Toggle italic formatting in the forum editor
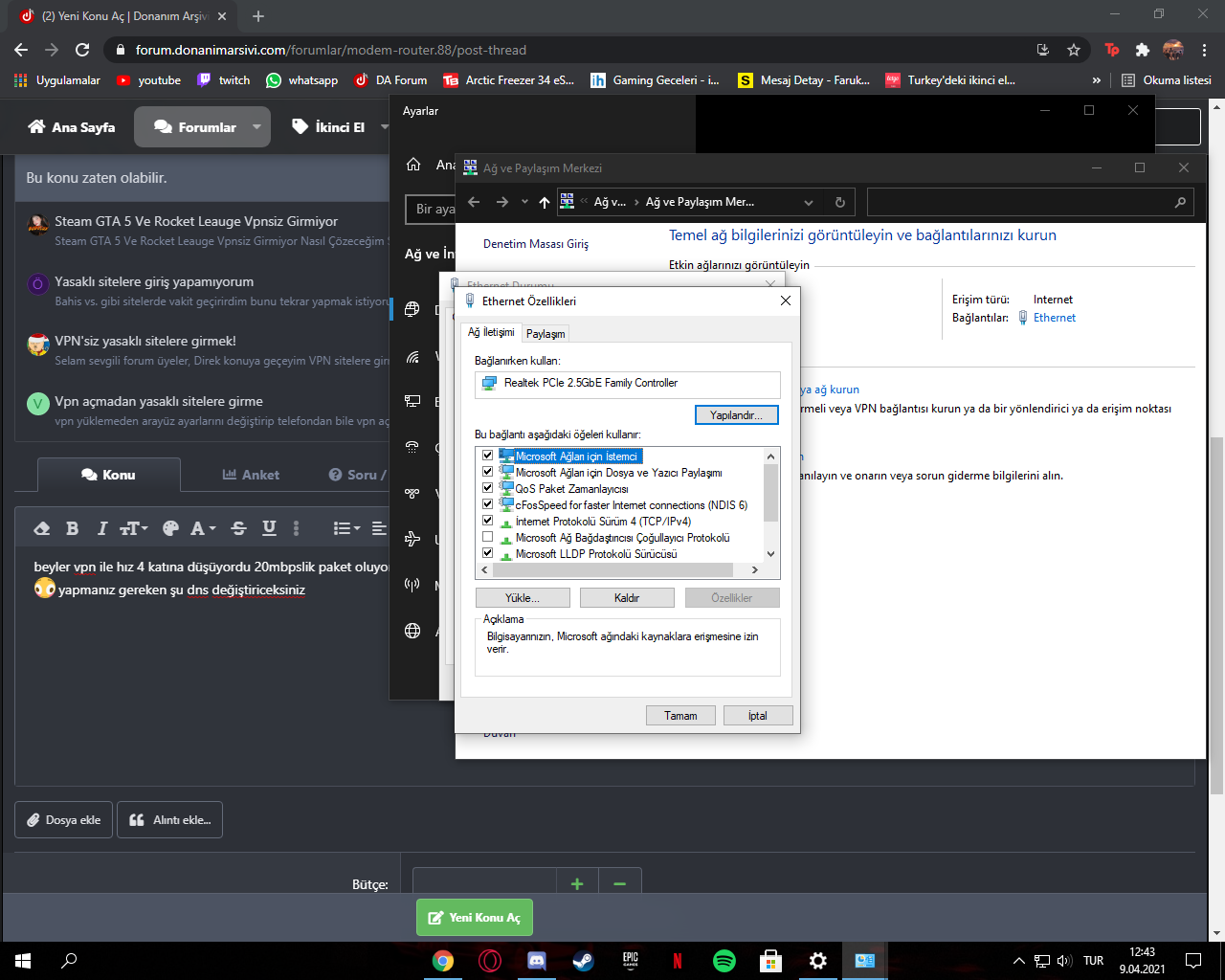This screenshot has height=980, width=1225. click(x=101, y=528)
